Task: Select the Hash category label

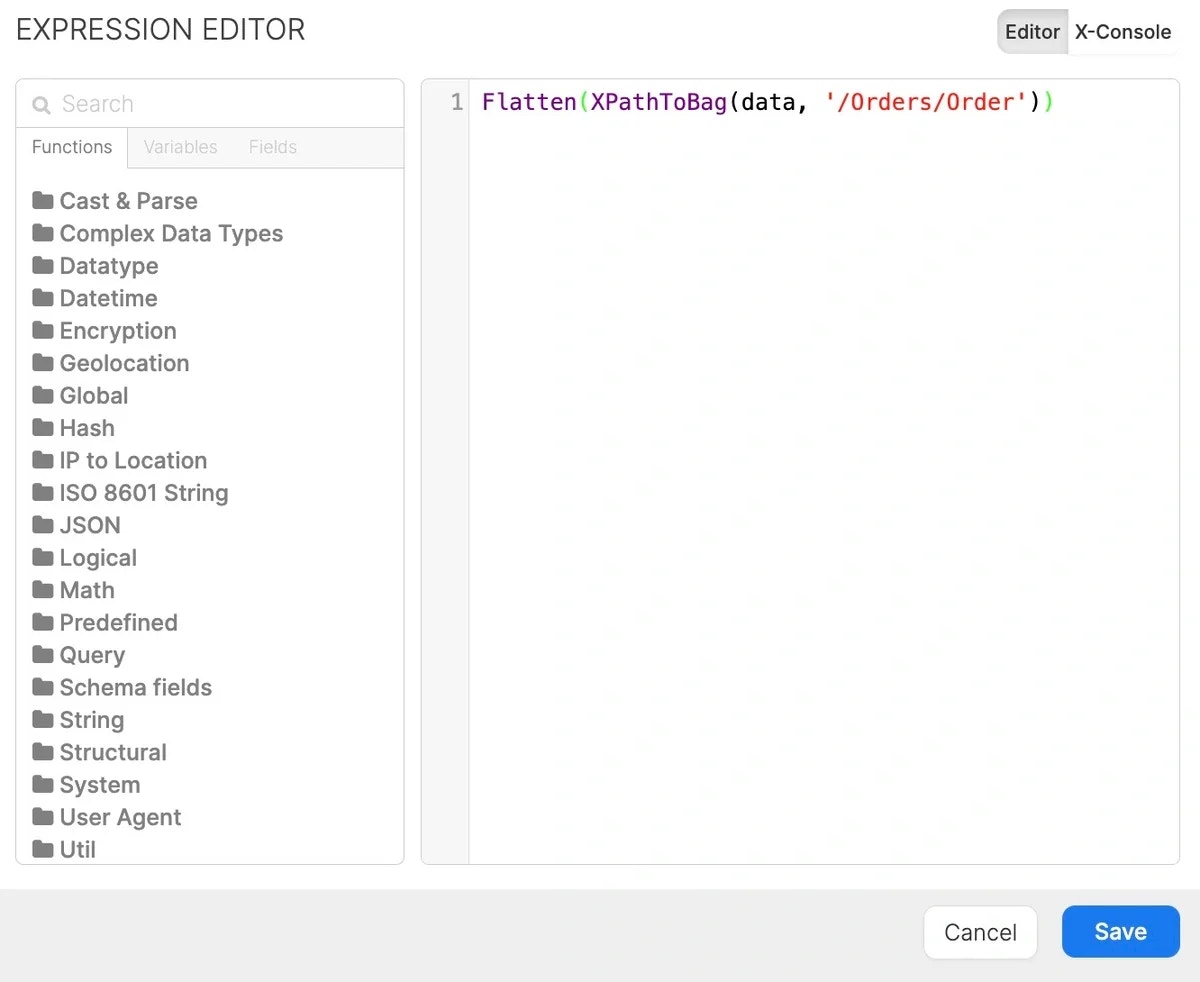Action: coord(87,427)
